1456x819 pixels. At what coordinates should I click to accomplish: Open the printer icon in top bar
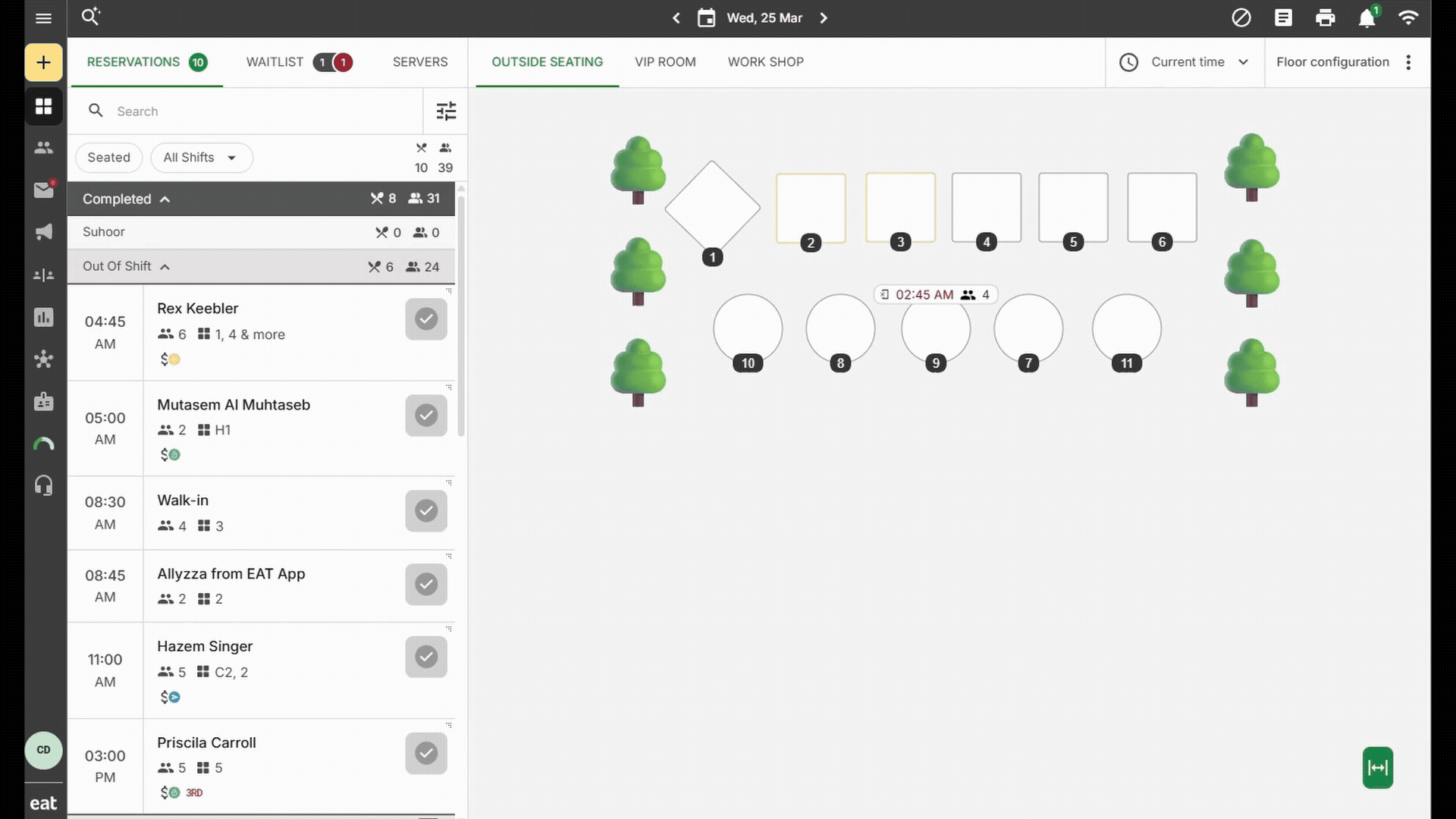[1325, 18]
